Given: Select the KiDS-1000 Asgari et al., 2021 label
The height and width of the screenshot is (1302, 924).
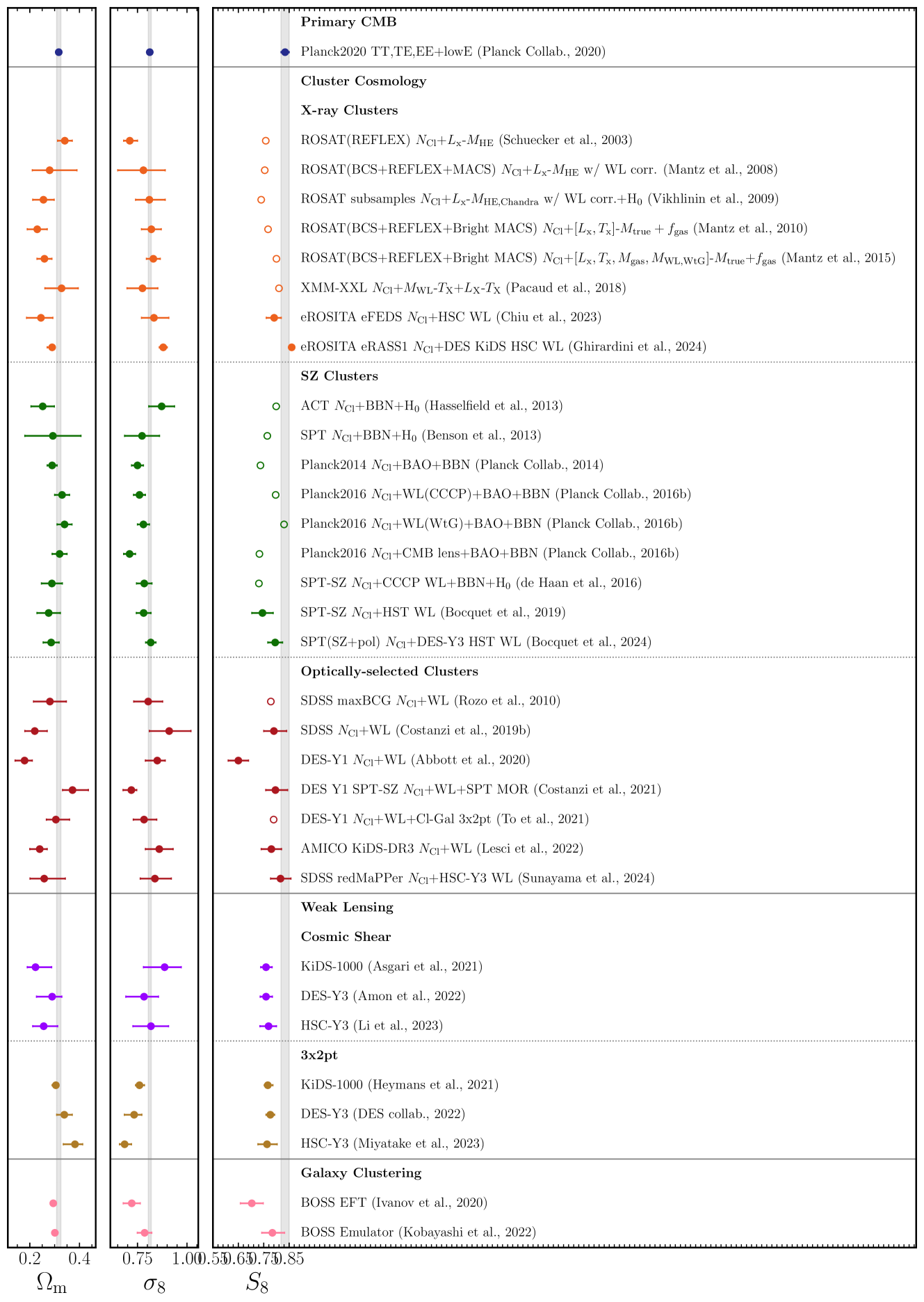Looking at the screenshot, I should pos(391,967).
